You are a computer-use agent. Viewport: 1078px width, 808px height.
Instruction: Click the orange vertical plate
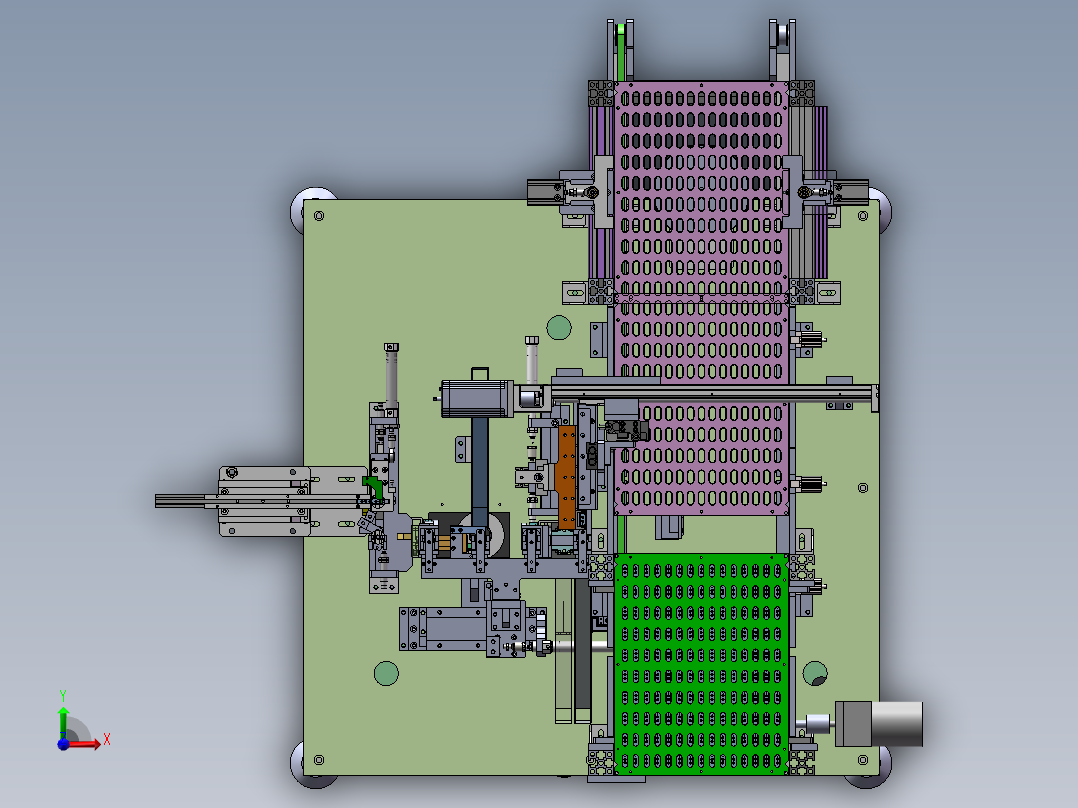click(x=566, y=477)
